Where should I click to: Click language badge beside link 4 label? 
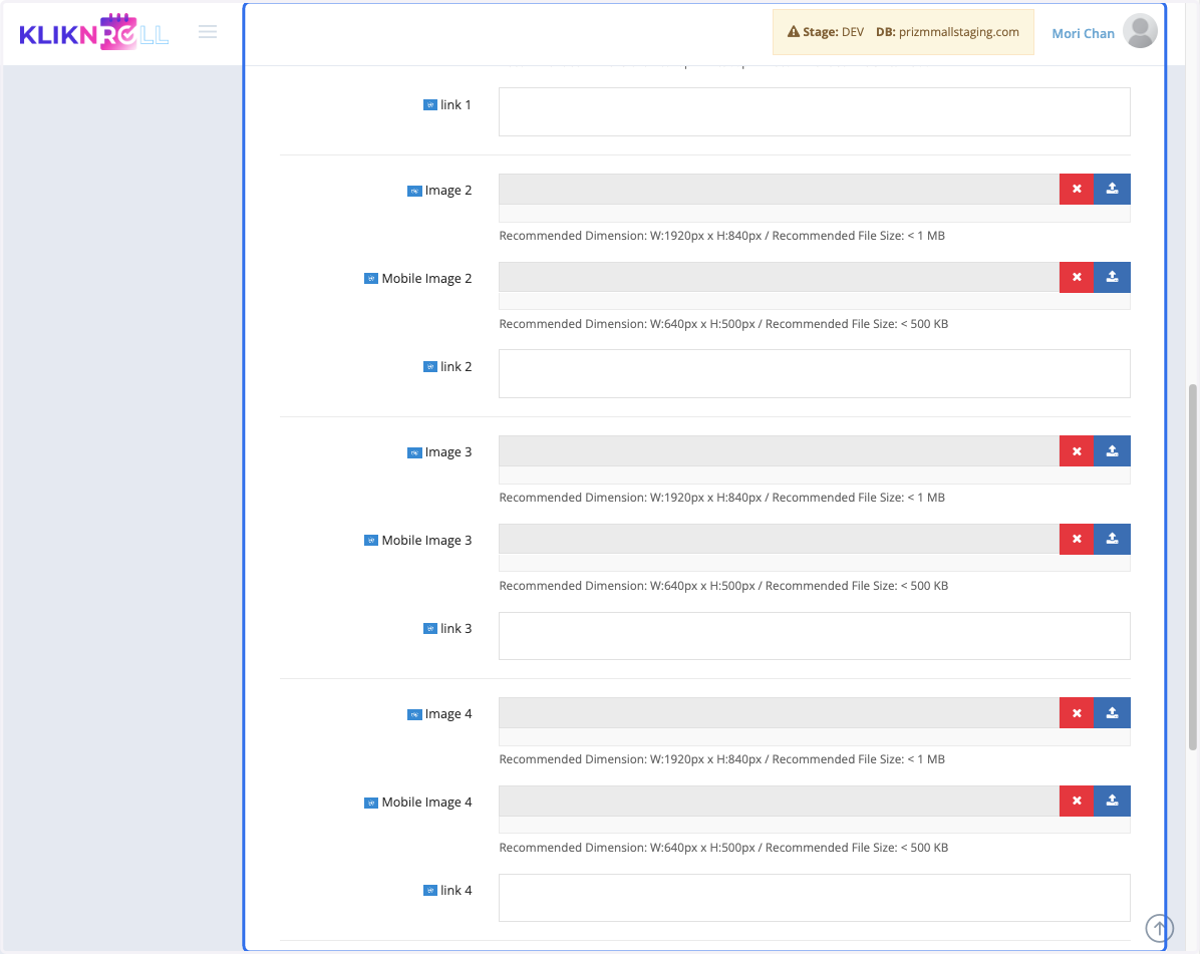[x=430, y=891]
